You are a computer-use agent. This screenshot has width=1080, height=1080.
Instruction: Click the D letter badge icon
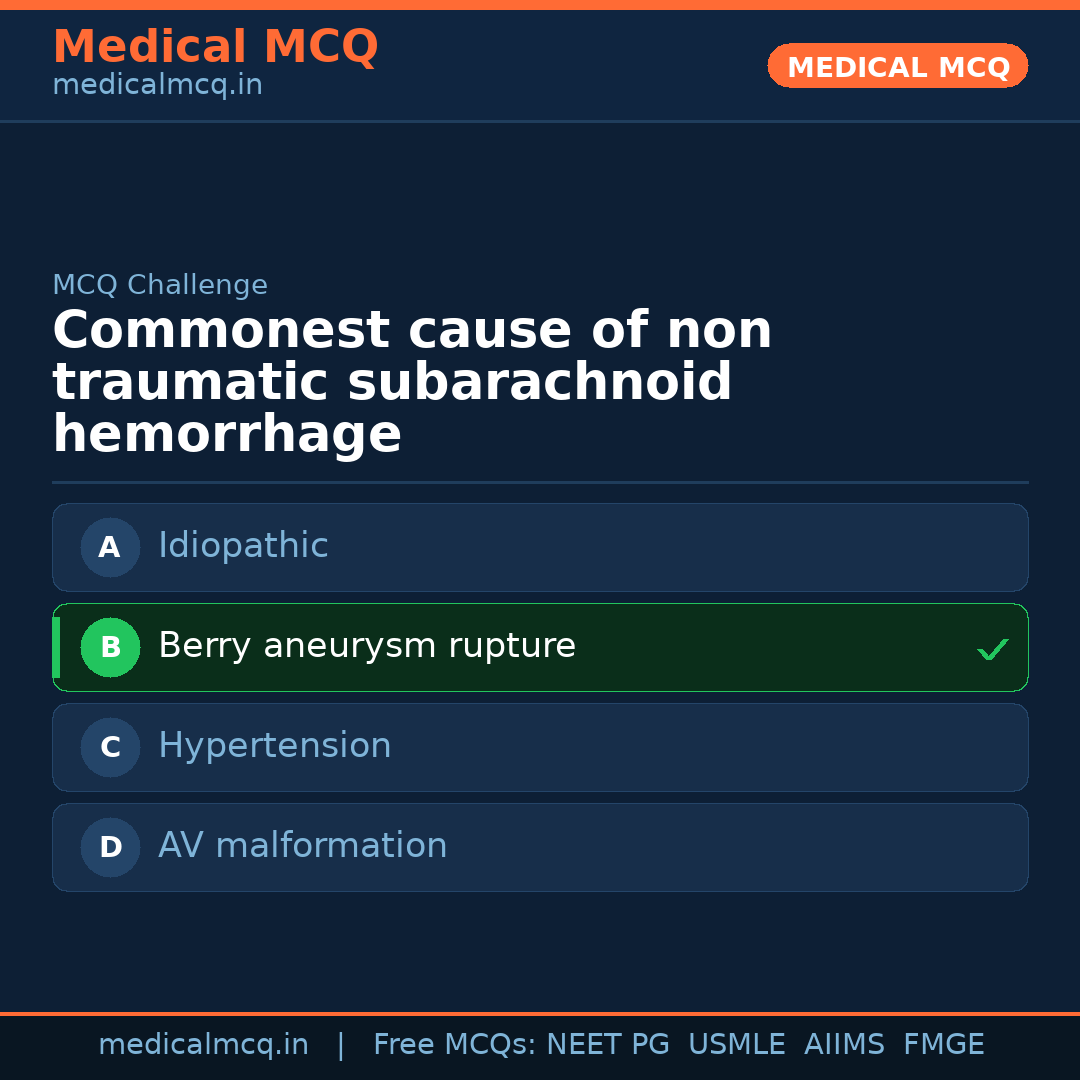[110, 847]
